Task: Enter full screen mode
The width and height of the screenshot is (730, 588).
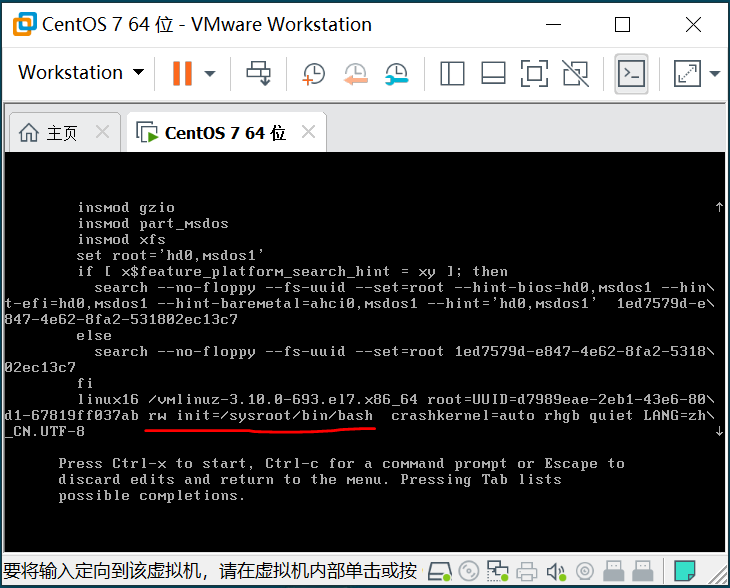Action: (x=534, y=74)
